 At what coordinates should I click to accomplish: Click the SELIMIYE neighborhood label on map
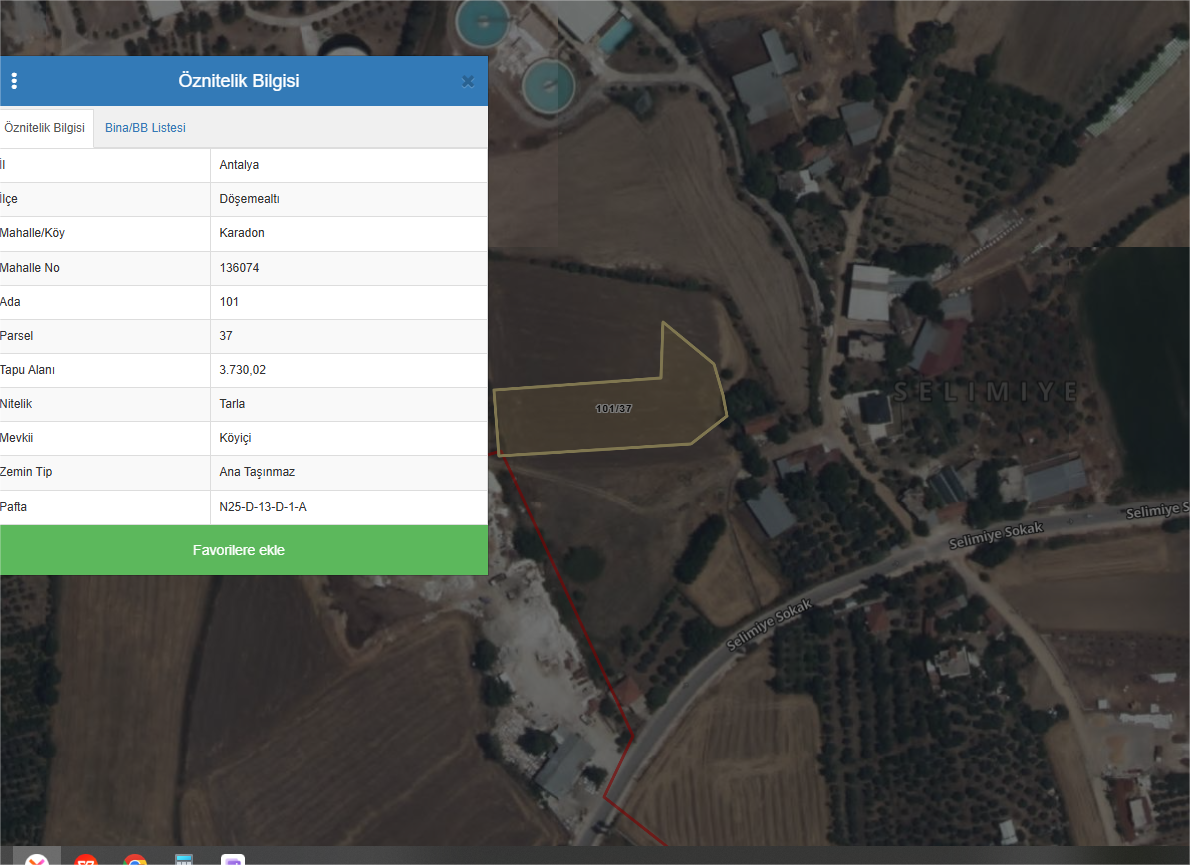click(x=986, y=391)
